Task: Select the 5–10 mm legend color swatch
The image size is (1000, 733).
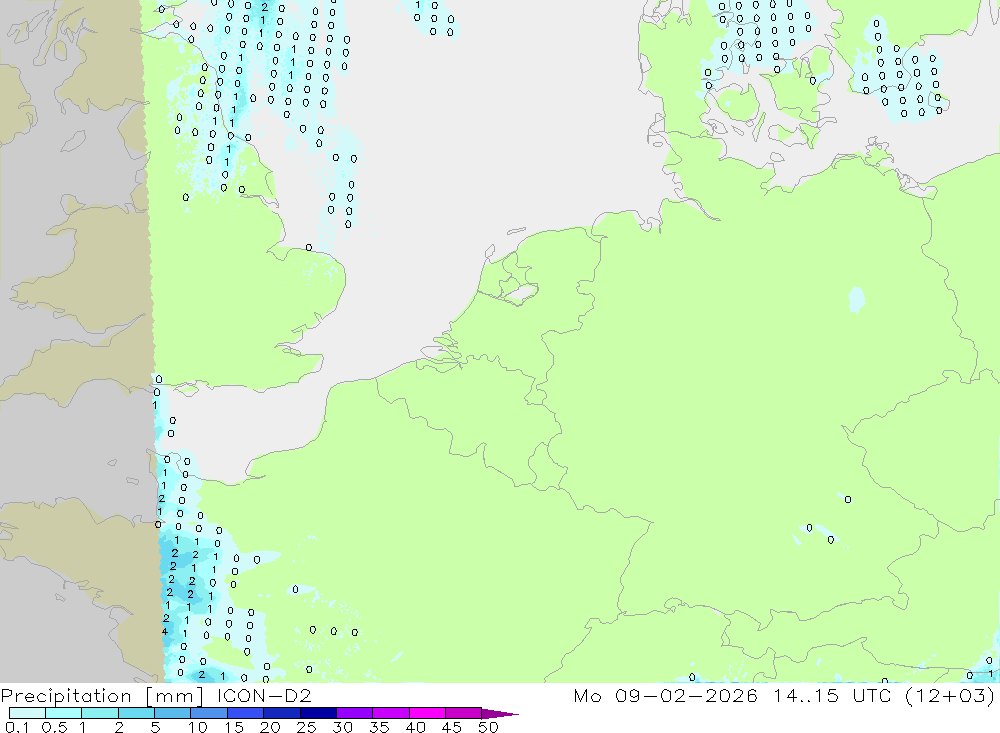Action: tap(173, 713)
